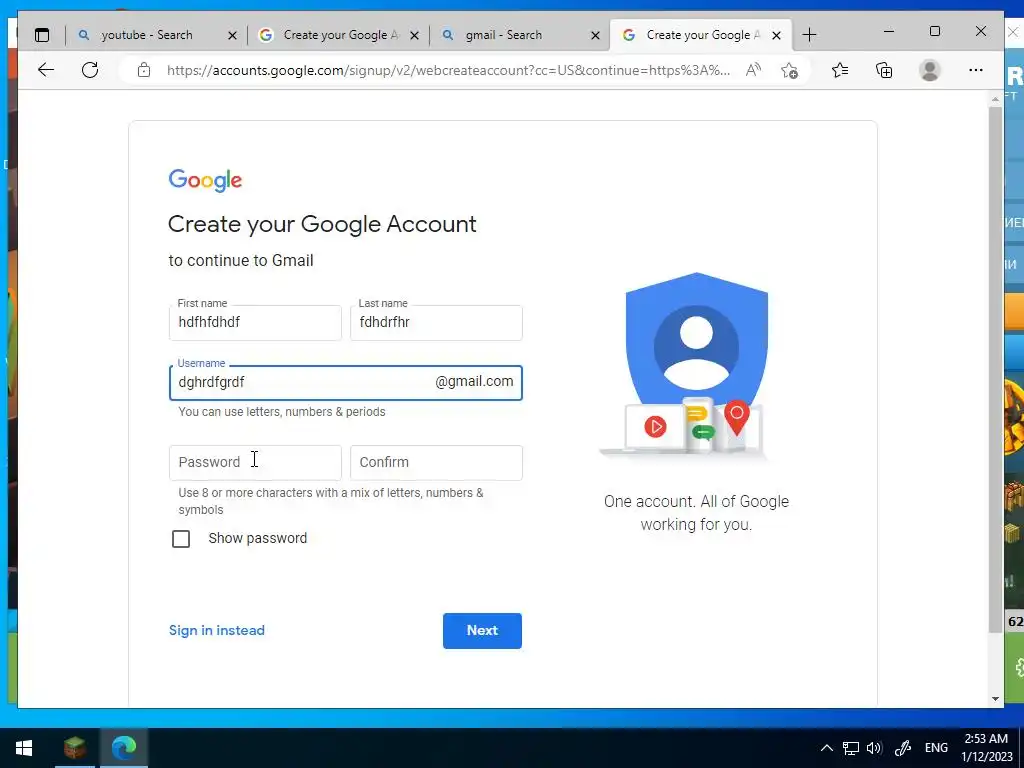The image size is (1024, 768).
Task: Open the ENG language indicator
Action: [x=936, y=748]
